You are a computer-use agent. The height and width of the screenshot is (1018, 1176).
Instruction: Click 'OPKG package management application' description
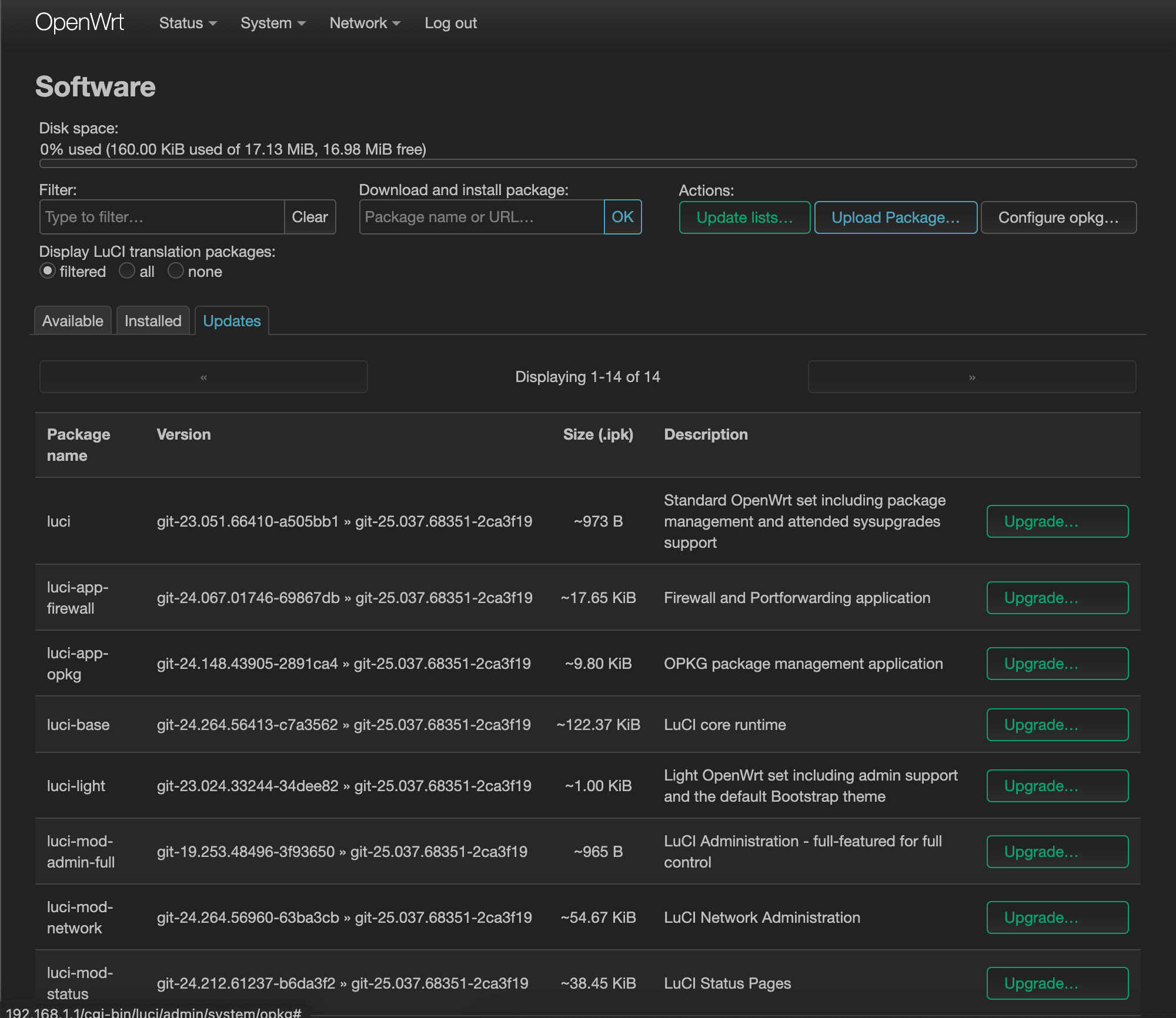coord(803,664)
